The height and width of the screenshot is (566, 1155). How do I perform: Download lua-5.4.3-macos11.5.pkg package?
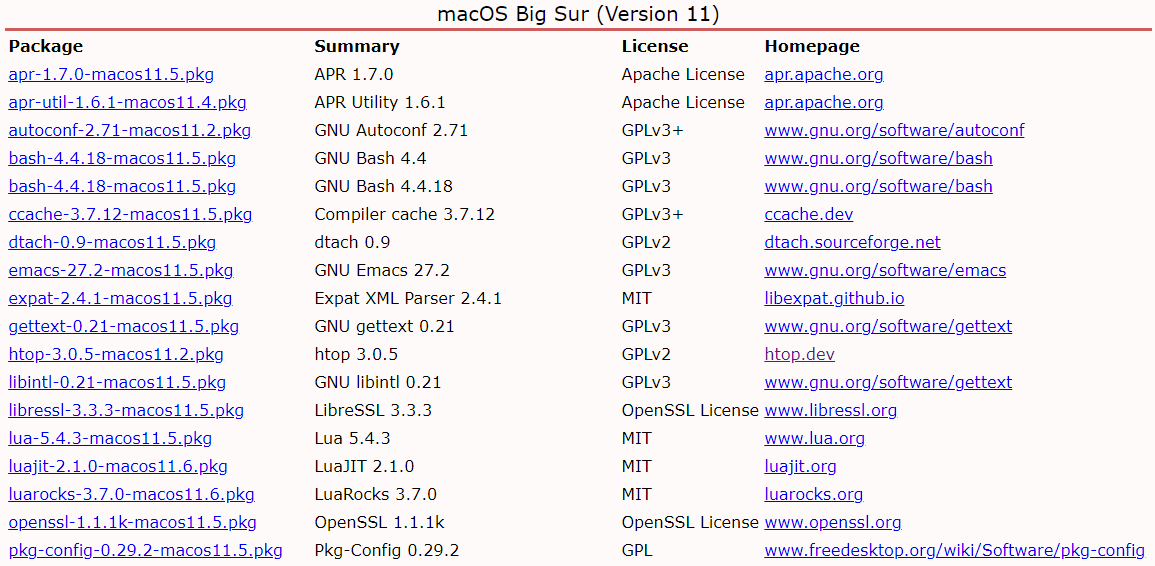coord(110,439)
